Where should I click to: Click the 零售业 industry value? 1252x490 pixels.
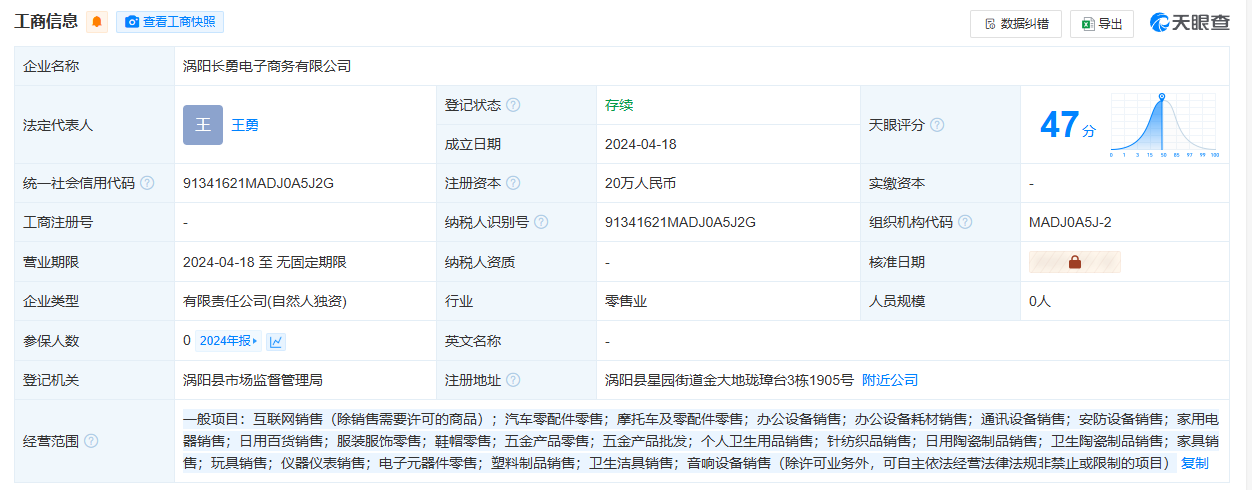pos(626,301)
